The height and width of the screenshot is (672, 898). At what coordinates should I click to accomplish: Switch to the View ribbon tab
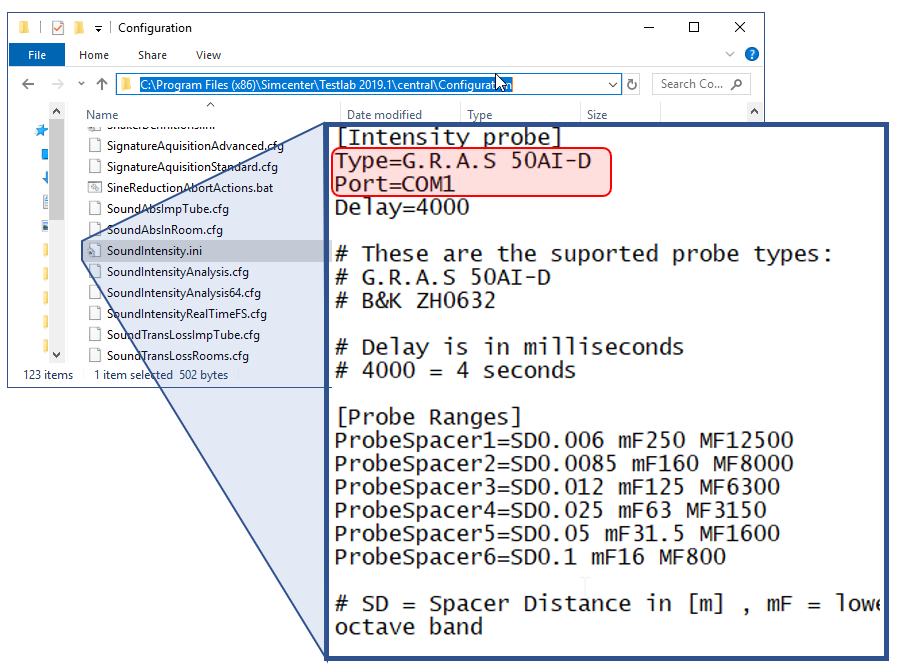coord(208,55)
